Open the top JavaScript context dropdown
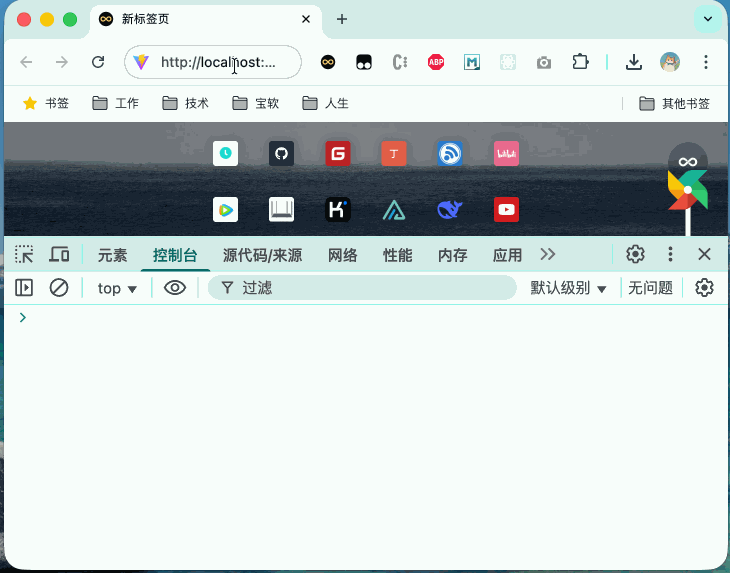Viewport: 730px width, 573px height. click(117, 289)
